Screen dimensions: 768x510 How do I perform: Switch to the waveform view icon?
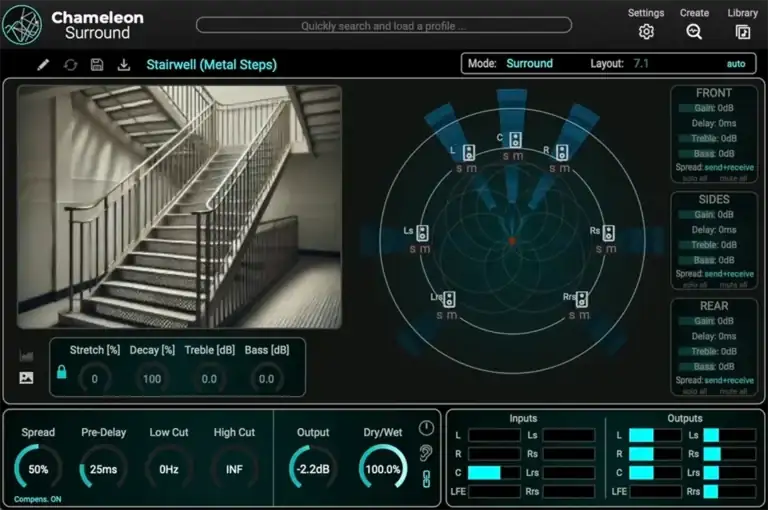tap(26, 355)
